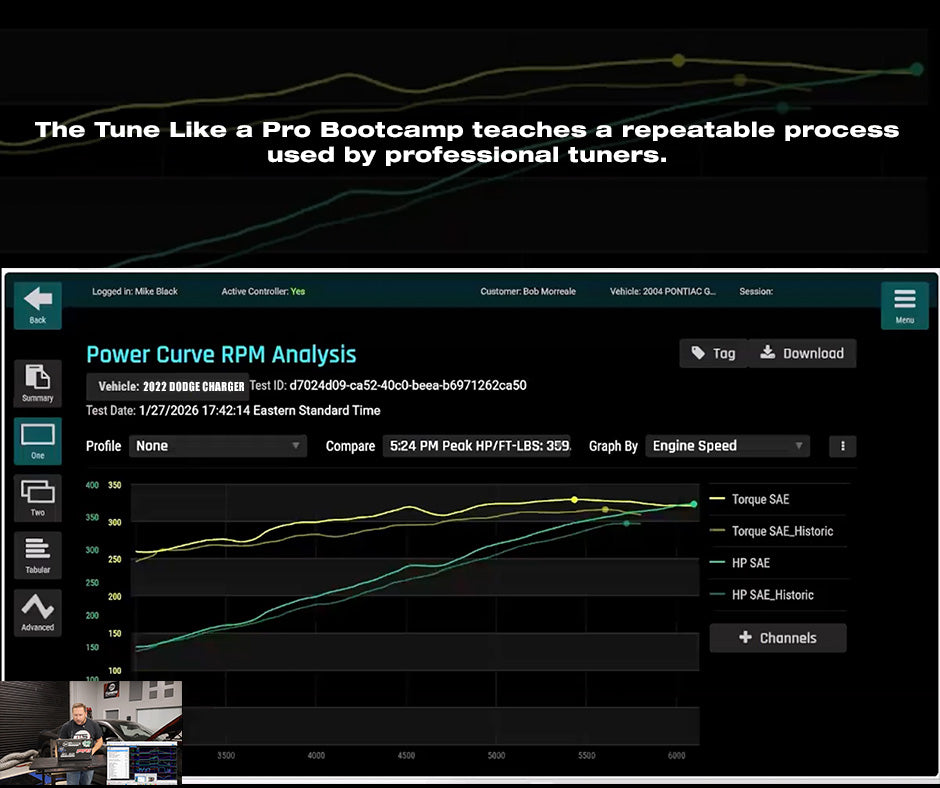Open the Profile dropdown set to None
Viewport: 940px width, 788px height.
218,446
